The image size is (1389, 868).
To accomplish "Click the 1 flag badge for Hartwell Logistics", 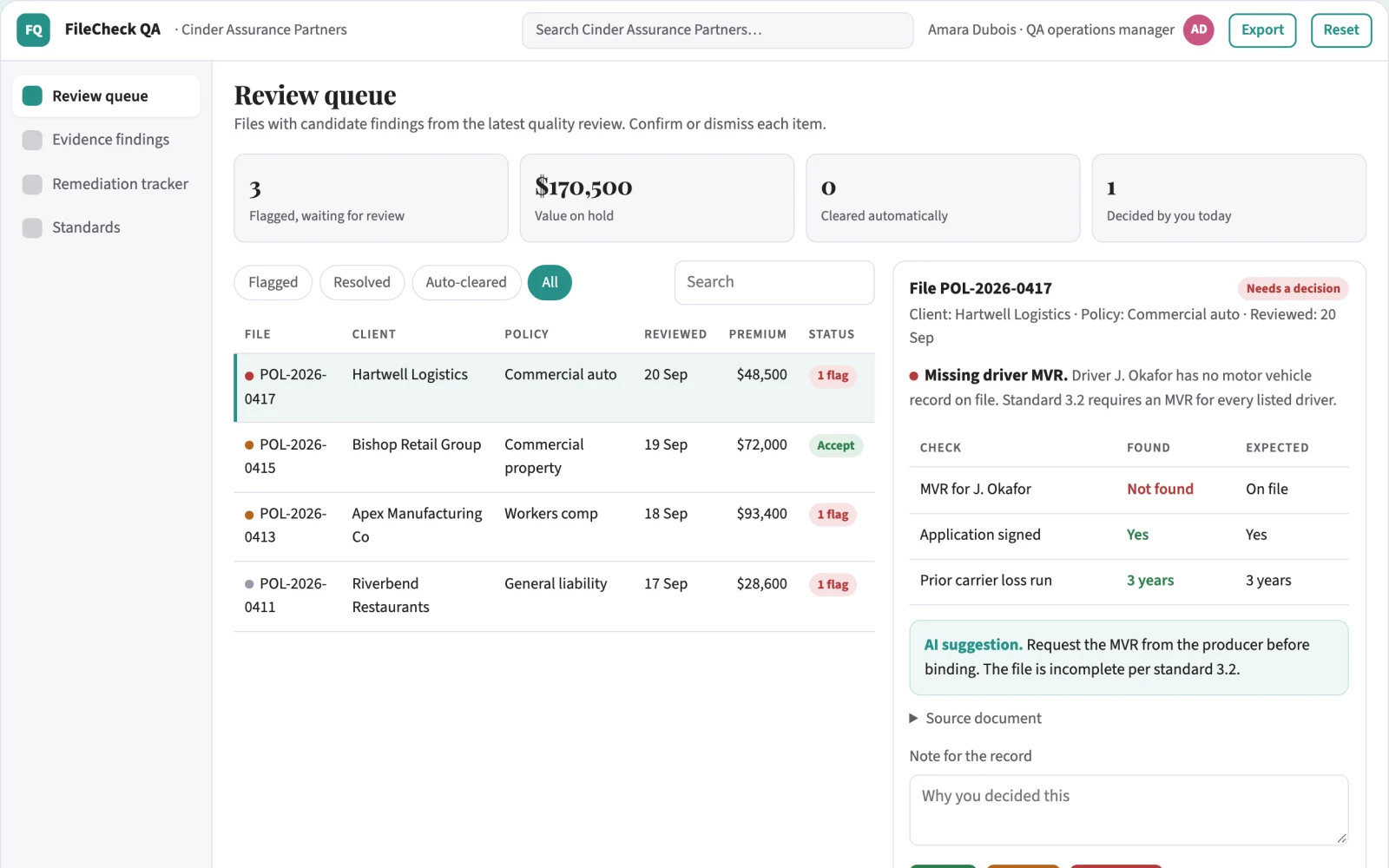I will pyautogui.click(x=833, y=376).
